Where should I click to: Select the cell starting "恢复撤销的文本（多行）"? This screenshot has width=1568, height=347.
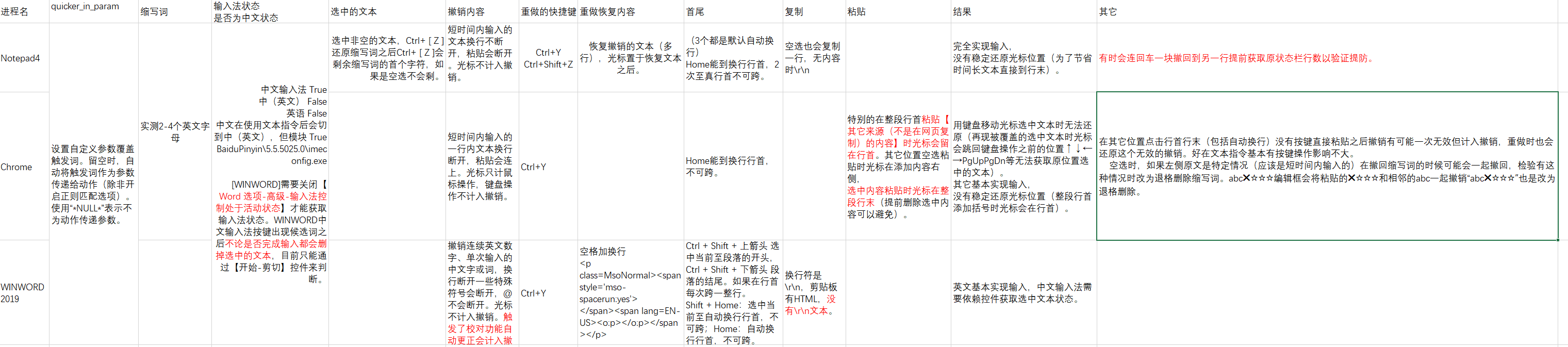pos(631,58)
